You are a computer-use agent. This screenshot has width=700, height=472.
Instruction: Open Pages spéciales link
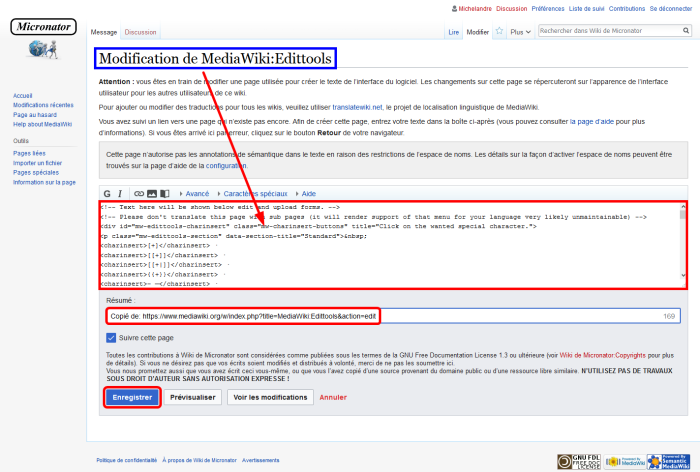pos(36,172)
